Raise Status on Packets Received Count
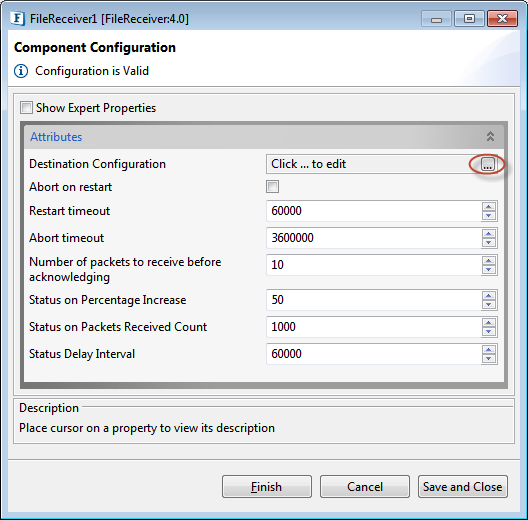Viewport: 528px width, 520px height. point(489,322)
